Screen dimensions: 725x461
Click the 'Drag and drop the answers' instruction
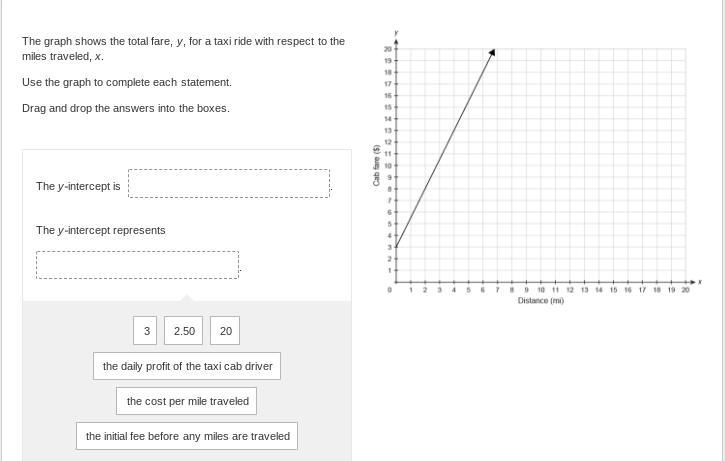[126, 108]
